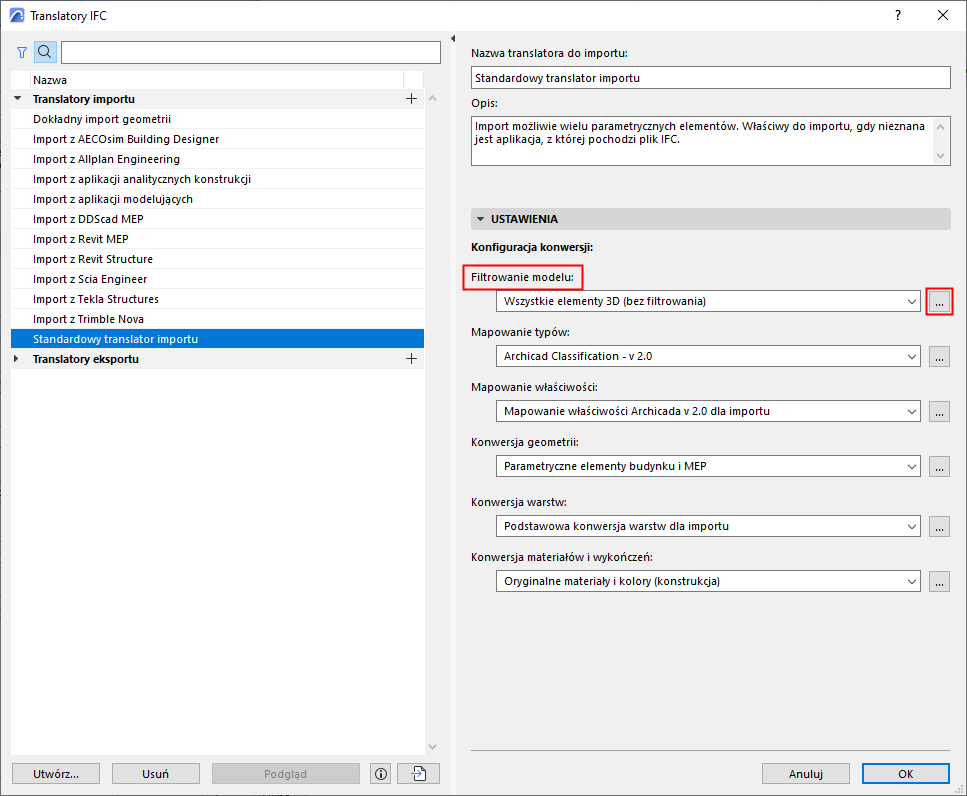Click the Utwórz... button

[x=56, y=774]
